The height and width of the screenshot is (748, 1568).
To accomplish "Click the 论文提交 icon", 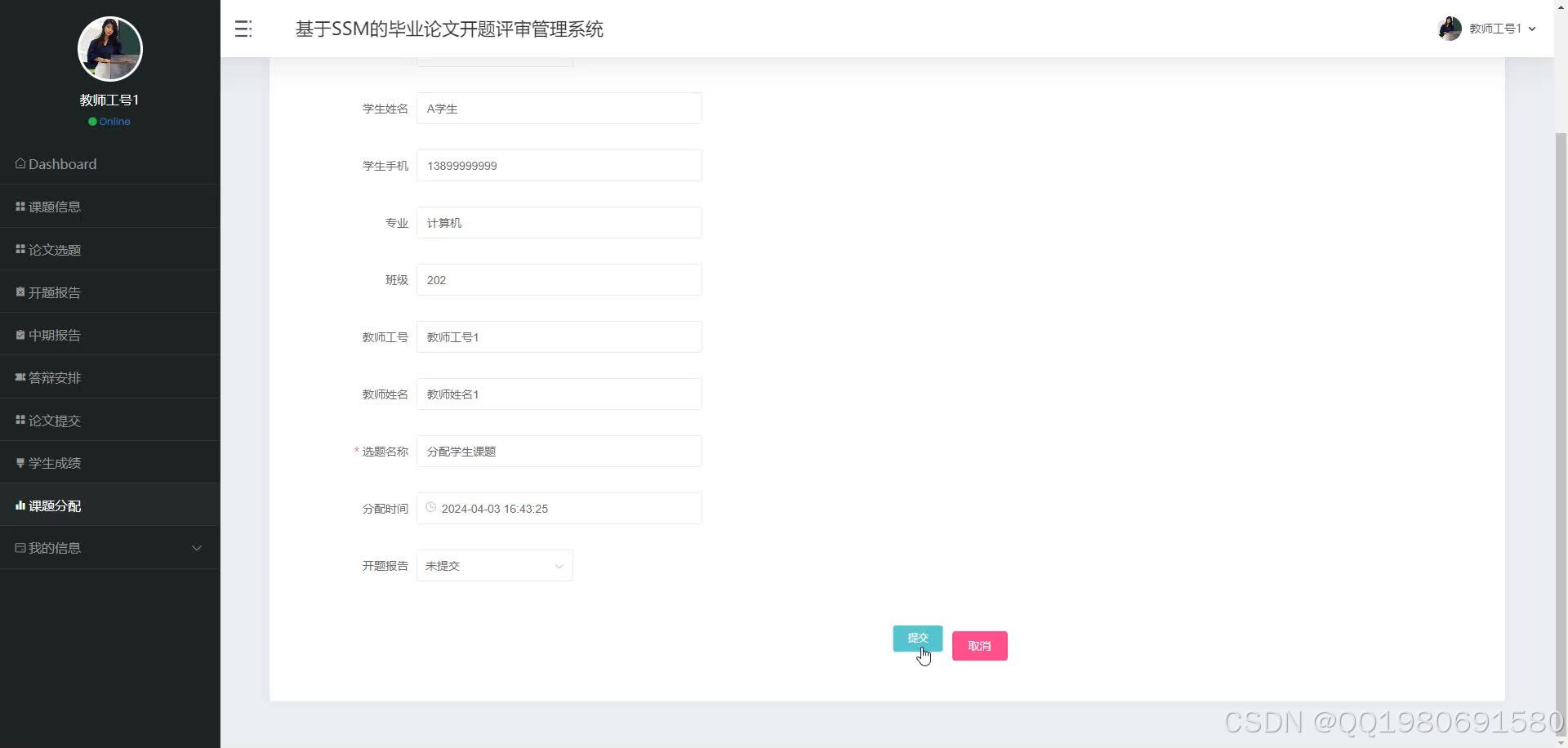I will point(20,419).
